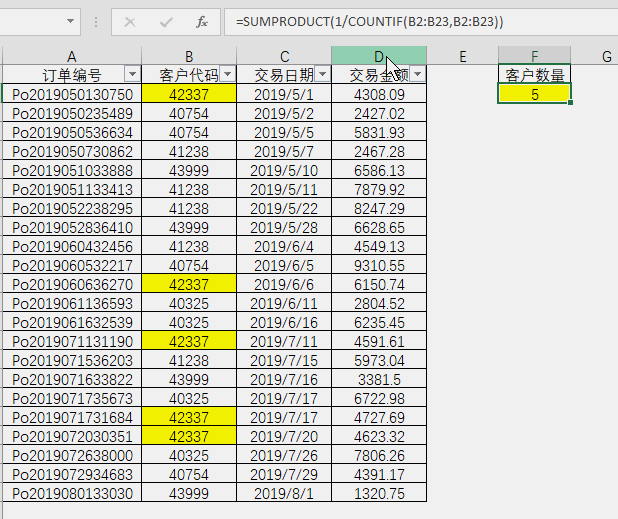The height and width of the screenshot is (519, 618).
Task: Select column A header
Action: (72, 56)
